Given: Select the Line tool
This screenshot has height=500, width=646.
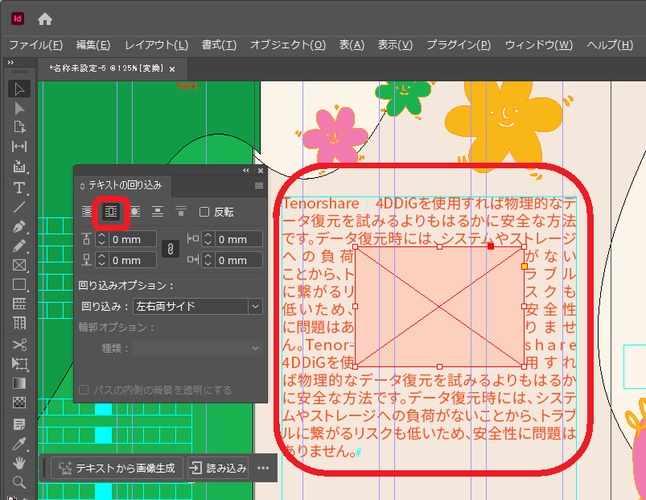Looking at the screenshot, I should [19, 207].
